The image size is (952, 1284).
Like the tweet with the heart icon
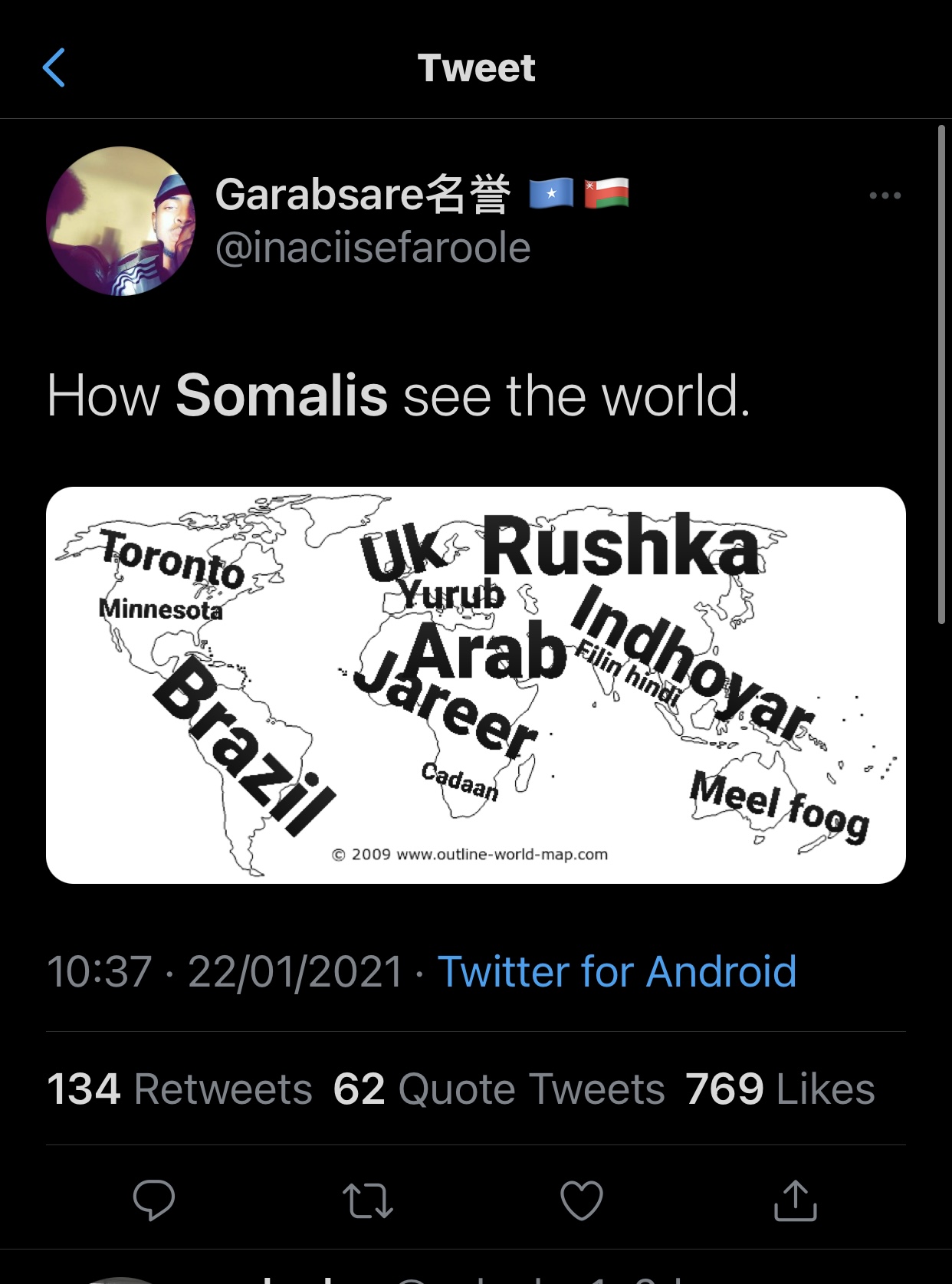582,1200
